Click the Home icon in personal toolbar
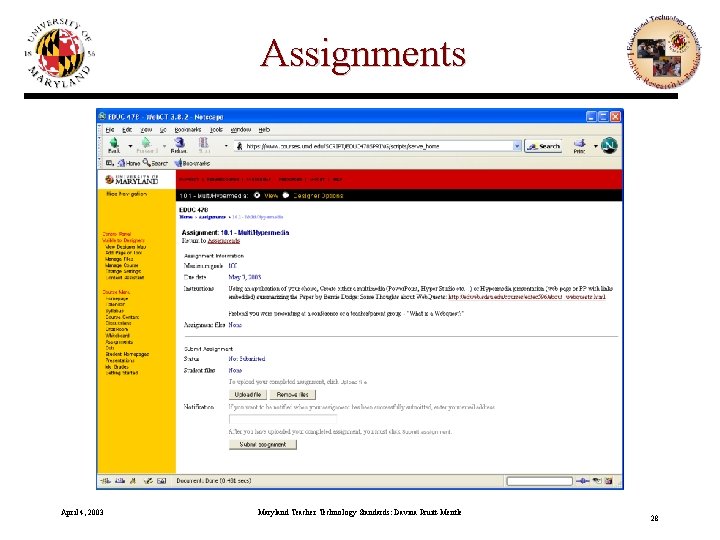 point(121,163)
